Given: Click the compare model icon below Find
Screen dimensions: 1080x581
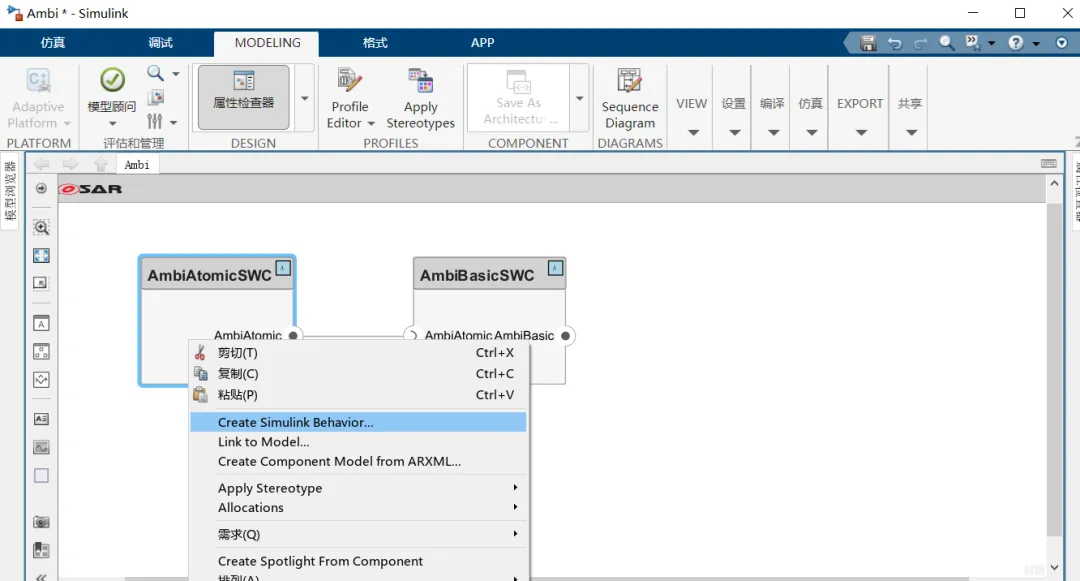Looking at the screenshot, I should pos(156,97).
